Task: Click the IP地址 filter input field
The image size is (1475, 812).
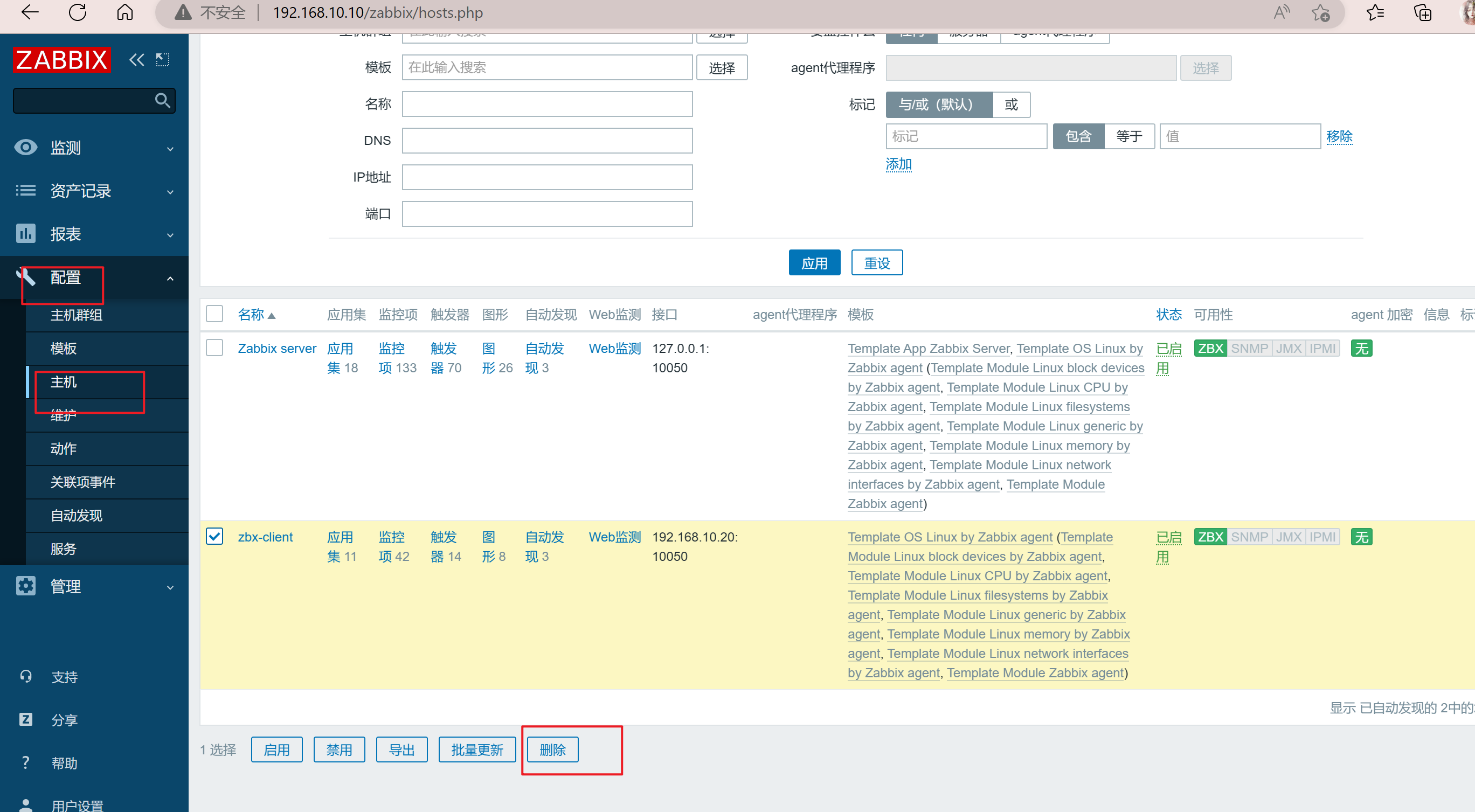Action: [x=547, y=177]
